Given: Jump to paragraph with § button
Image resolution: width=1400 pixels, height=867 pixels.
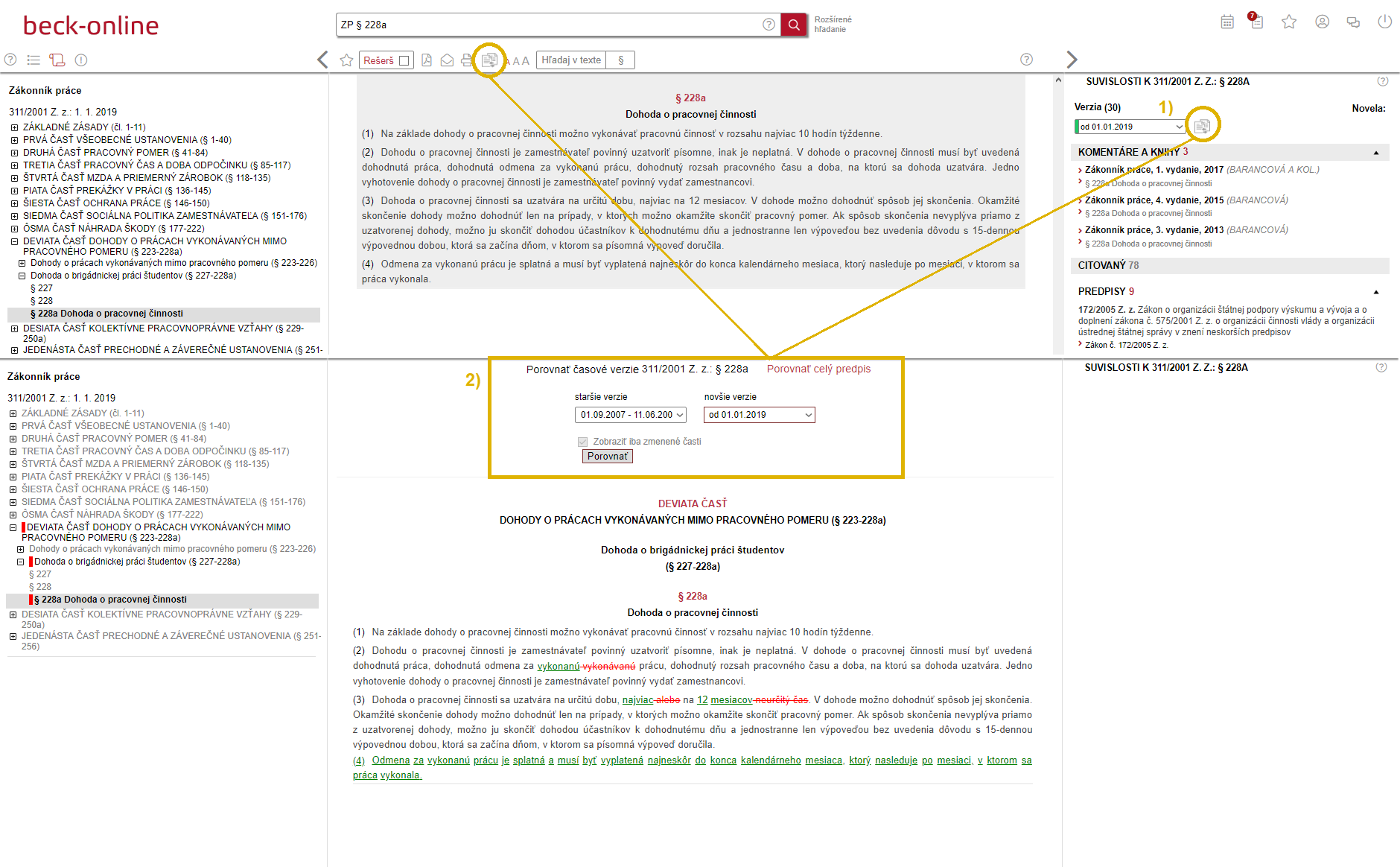Looking at the screenshot, I should (x=621, y=60).
